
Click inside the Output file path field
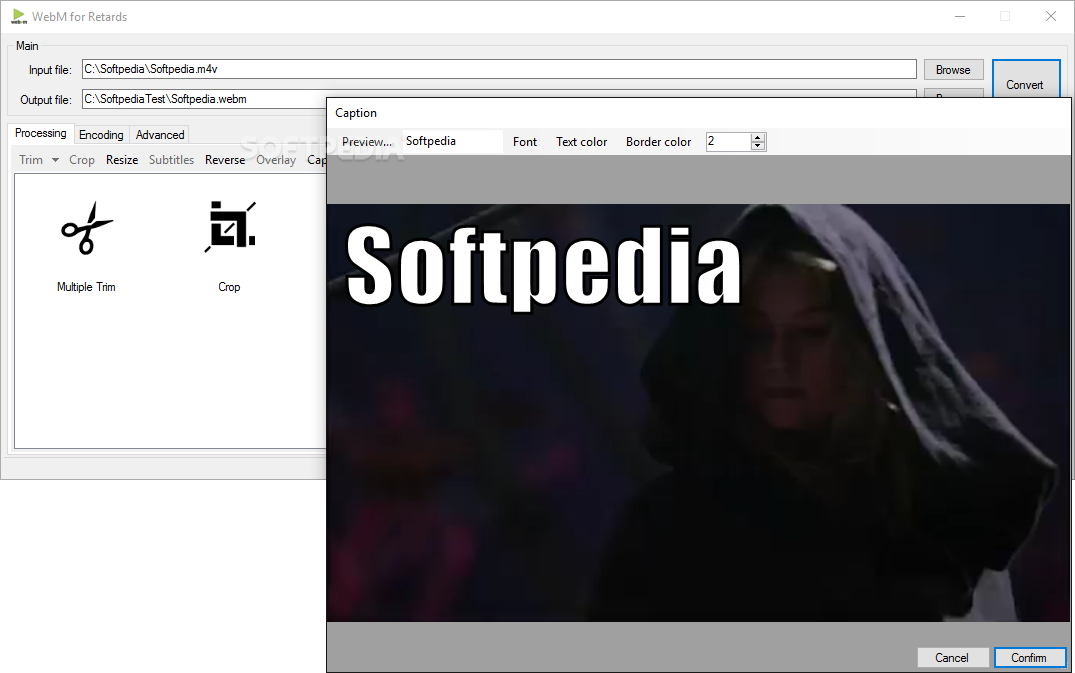click(204, 99)
